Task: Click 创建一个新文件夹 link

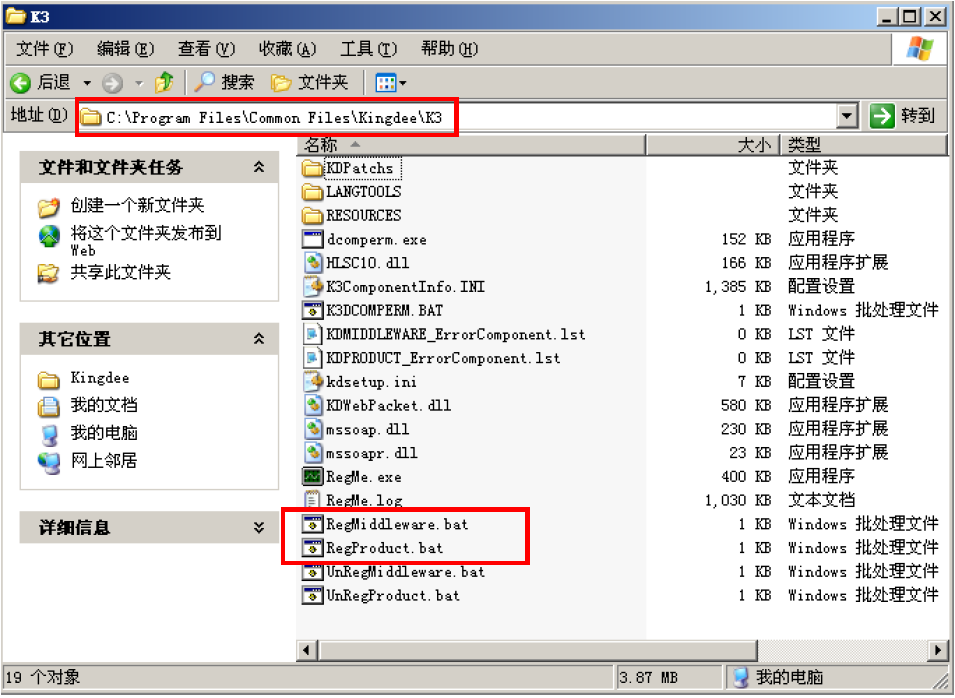Action: click(137, 205)
